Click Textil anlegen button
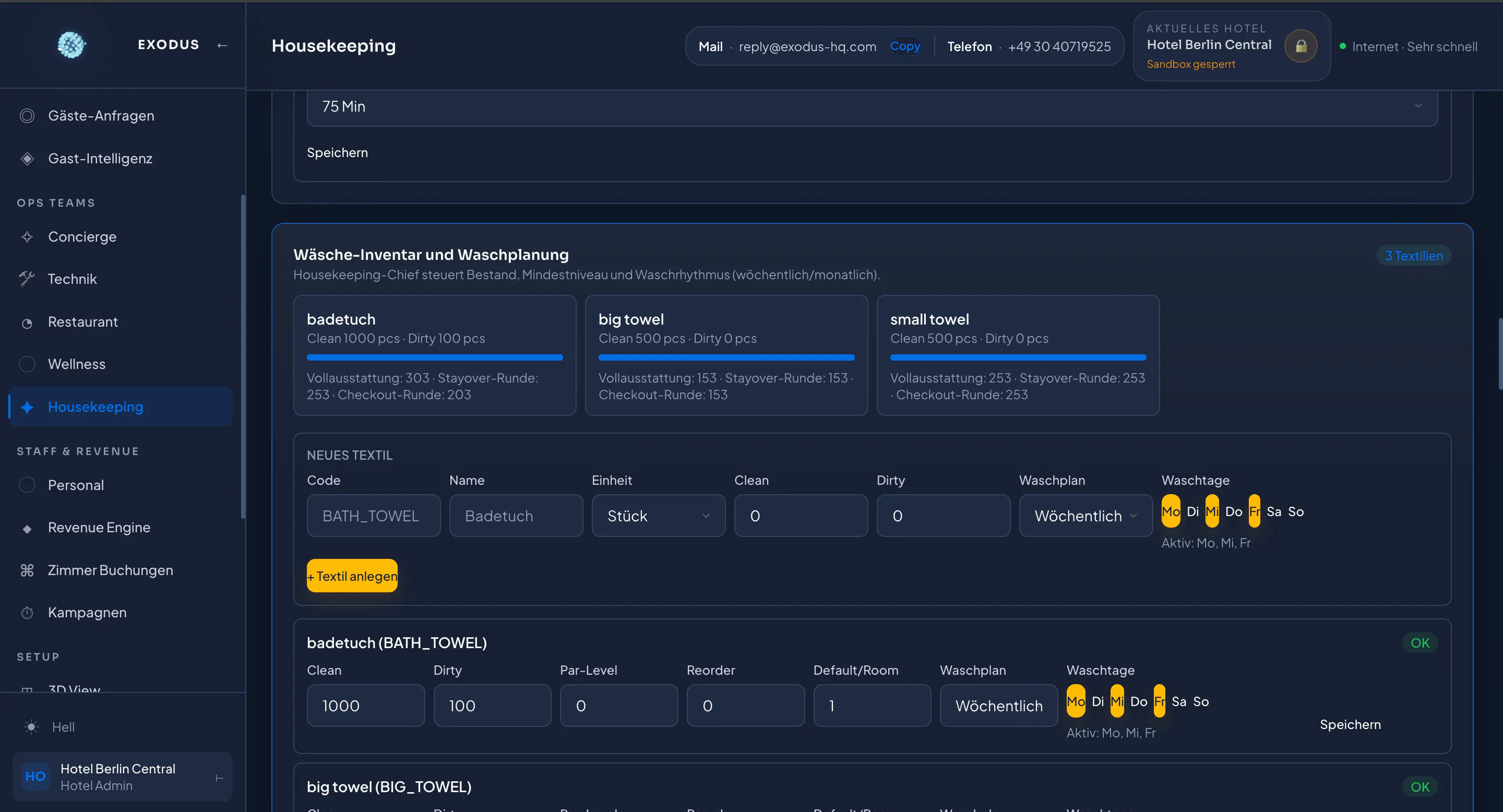This screenshot has height=812, width=1503. 352,576
